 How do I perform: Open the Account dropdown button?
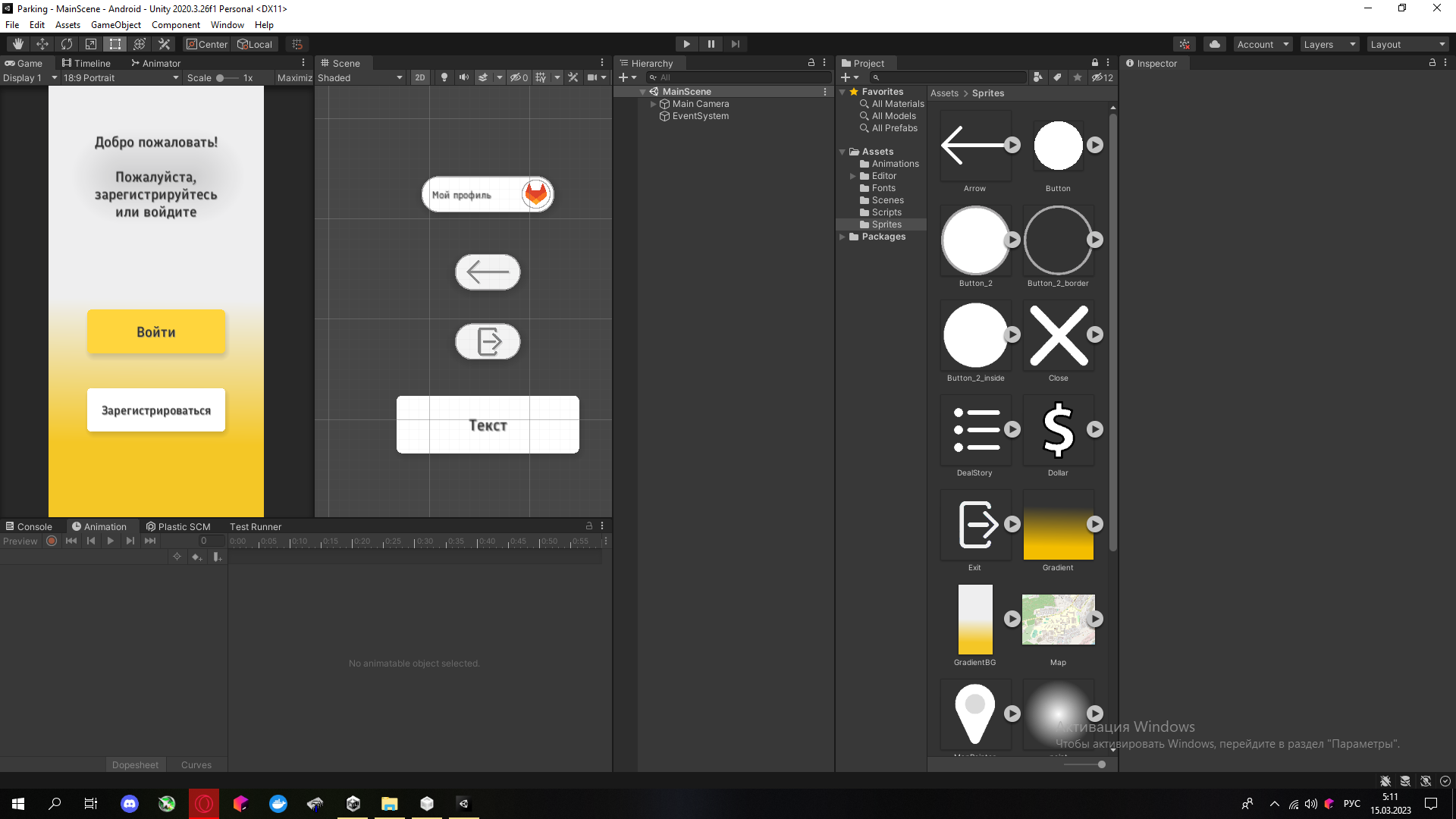pyautogui.click(x=1263, y=44)
